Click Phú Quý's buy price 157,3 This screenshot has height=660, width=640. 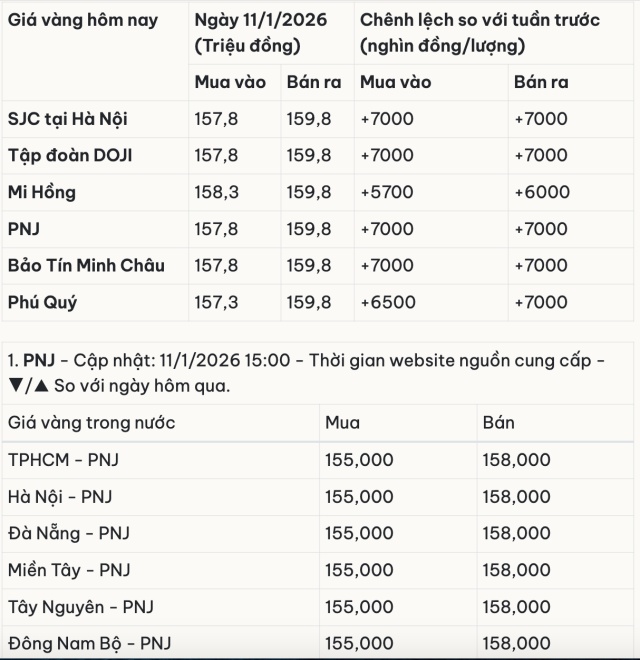pyautogui.click(x=216, y=302)
